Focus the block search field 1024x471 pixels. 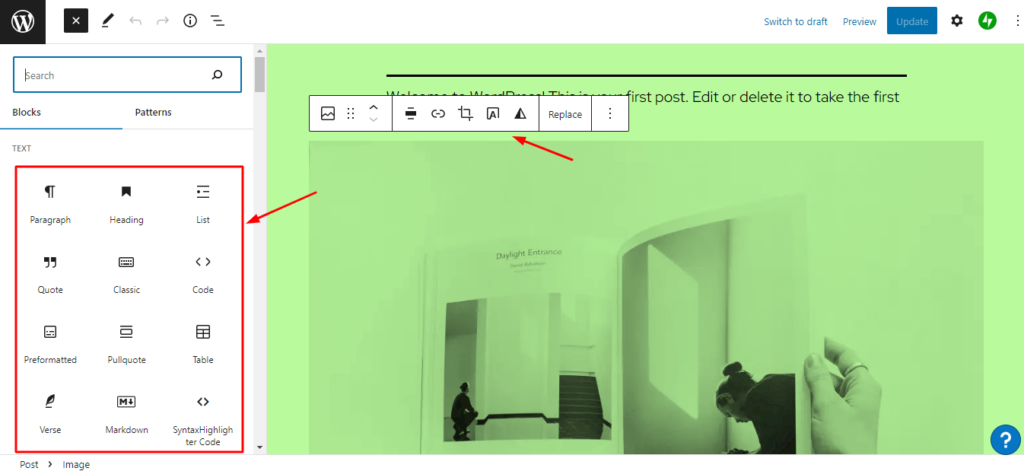click(x=115, y=75)
